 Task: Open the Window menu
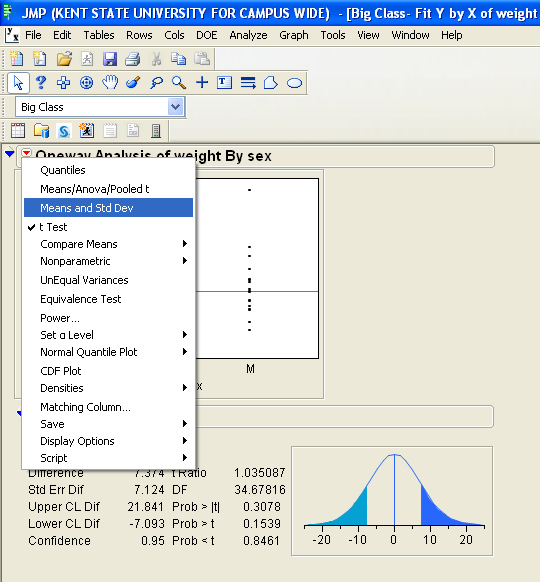tap(410, 35)
